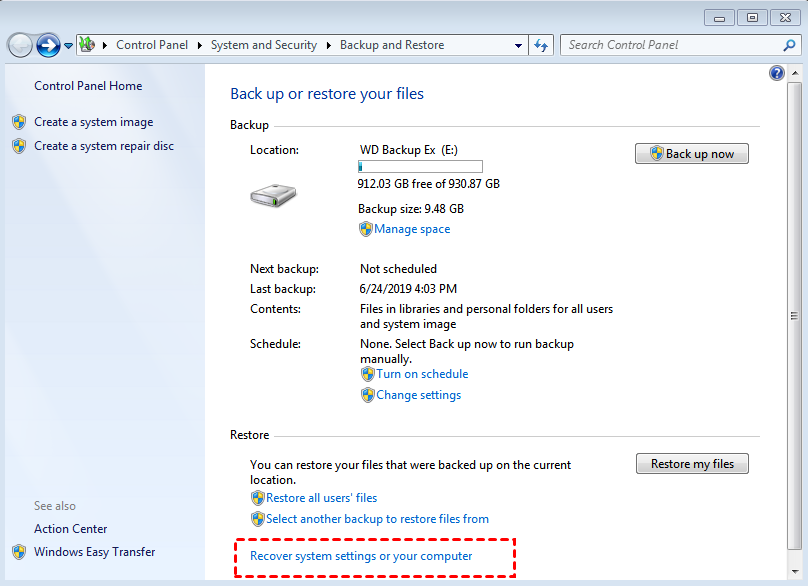Click shield icon next to Manage space

(365, 229)
